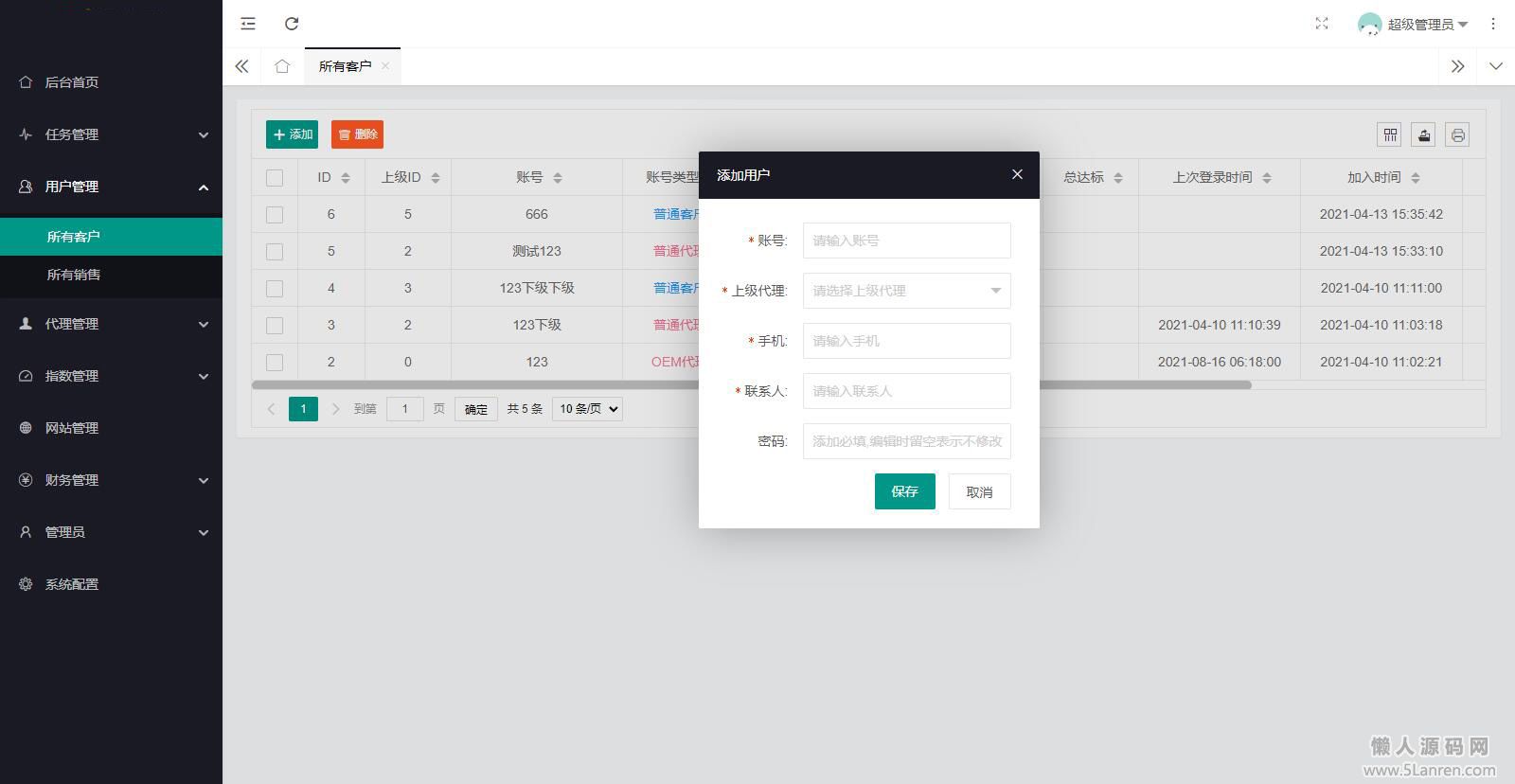This screenshot has width=1515, height=784.
Task: Click the export table icon
Action: 1424,135
